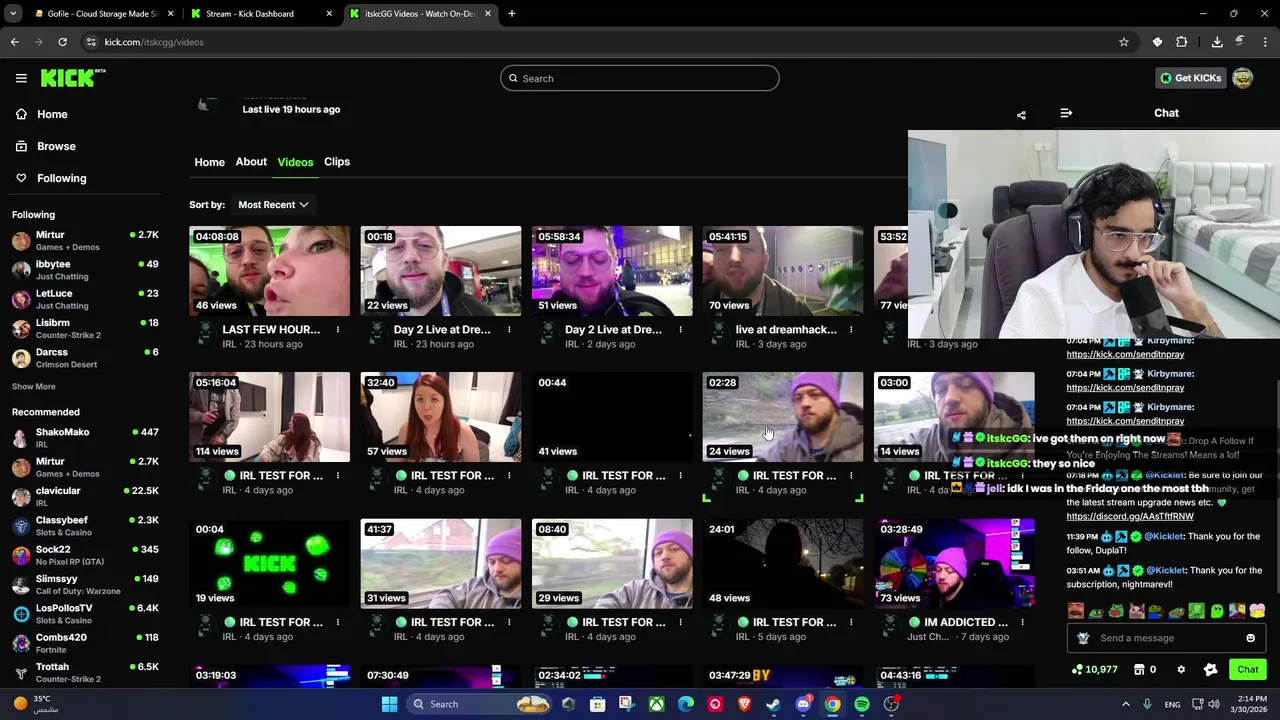This screenshot has height=720, width=1280.
Task: Open Brave browser from the taskbar
Action: (x=744, y=704)
